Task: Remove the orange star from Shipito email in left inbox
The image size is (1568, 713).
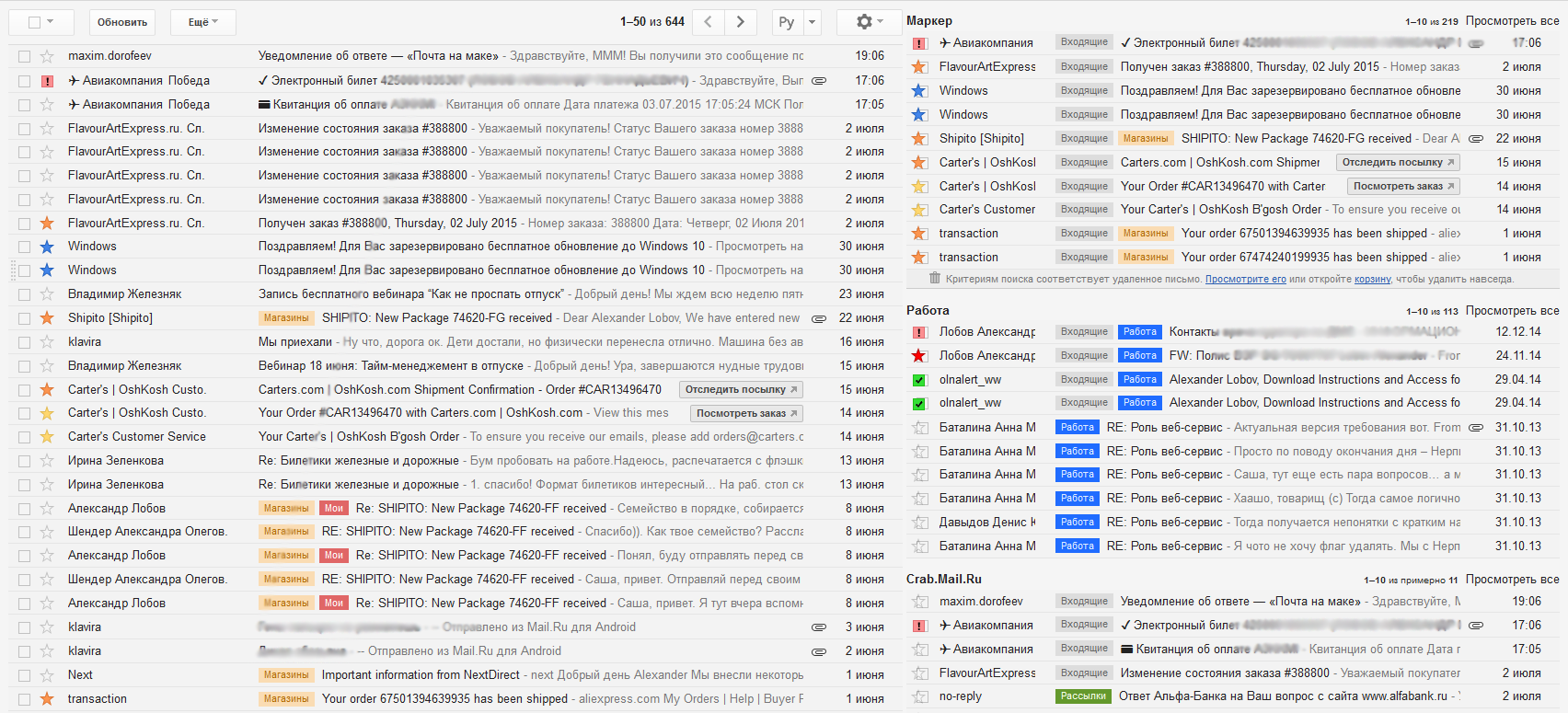Action: (x=47, y=318)
